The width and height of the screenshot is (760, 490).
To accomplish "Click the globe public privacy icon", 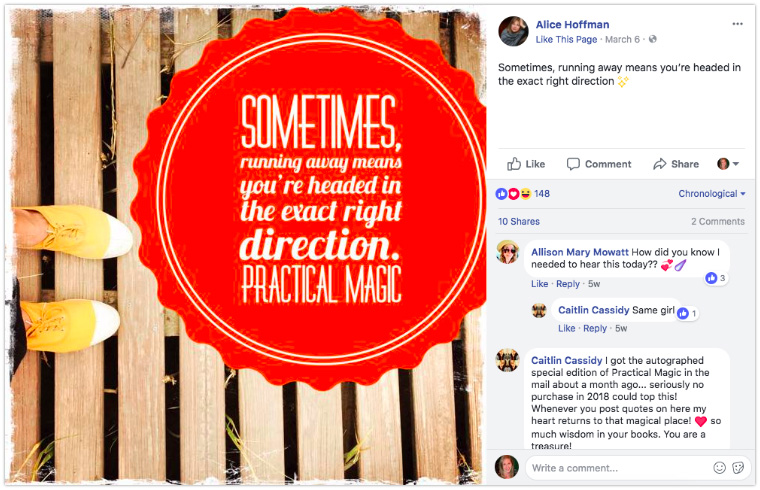I will 652,39.
